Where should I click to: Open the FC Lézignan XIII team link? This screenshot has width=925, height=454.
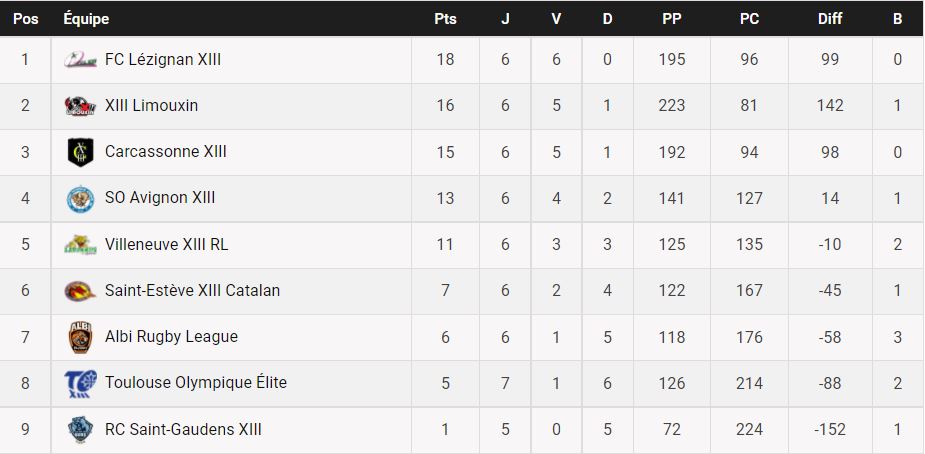point(162,60)
